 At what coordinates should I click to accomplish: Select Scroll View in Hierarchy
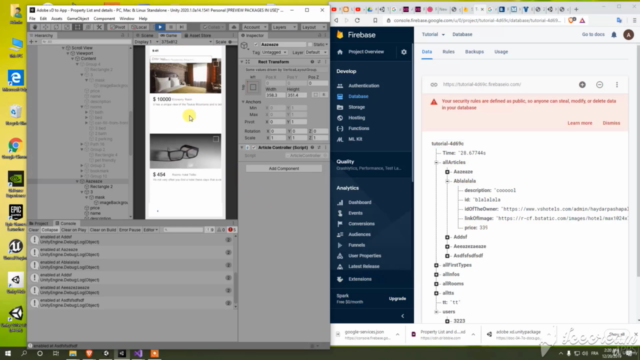82,48
